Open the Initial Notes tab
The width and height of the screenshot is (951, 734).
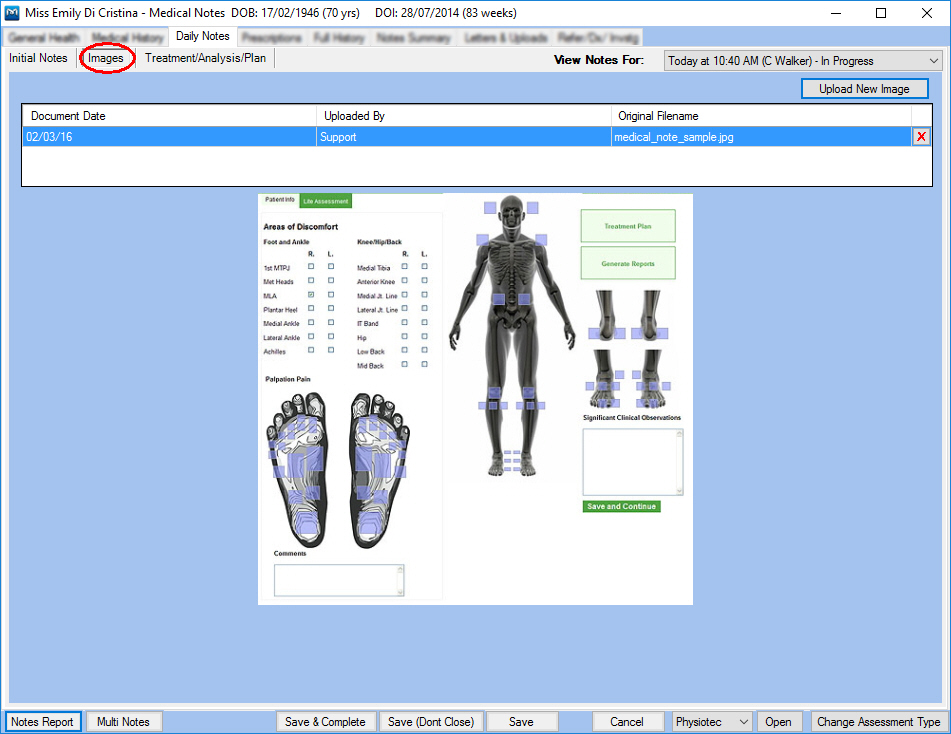pos(39,58)
